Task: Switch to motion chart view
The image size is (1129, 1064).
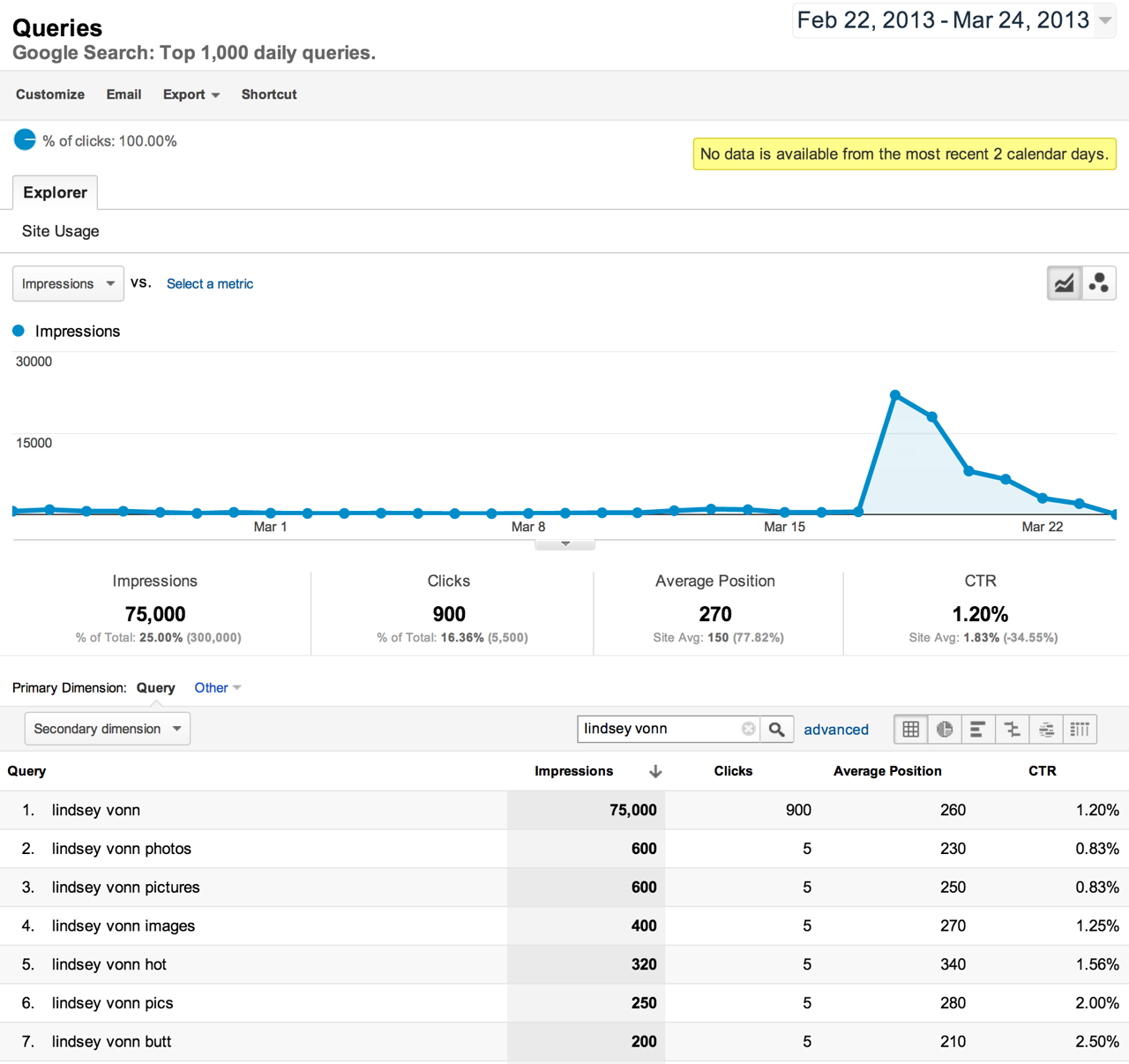Action: tap(1099, 283)
